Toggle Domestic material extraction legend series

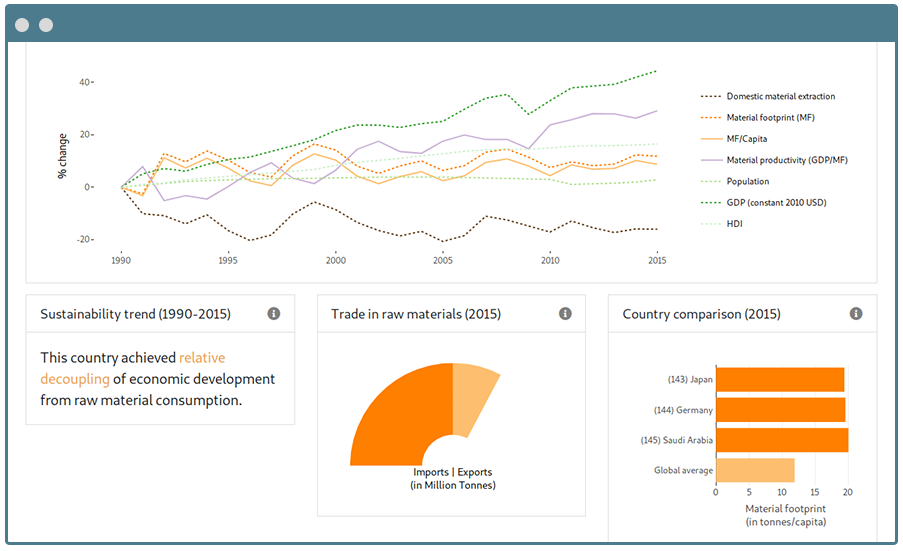pos(780,97)
